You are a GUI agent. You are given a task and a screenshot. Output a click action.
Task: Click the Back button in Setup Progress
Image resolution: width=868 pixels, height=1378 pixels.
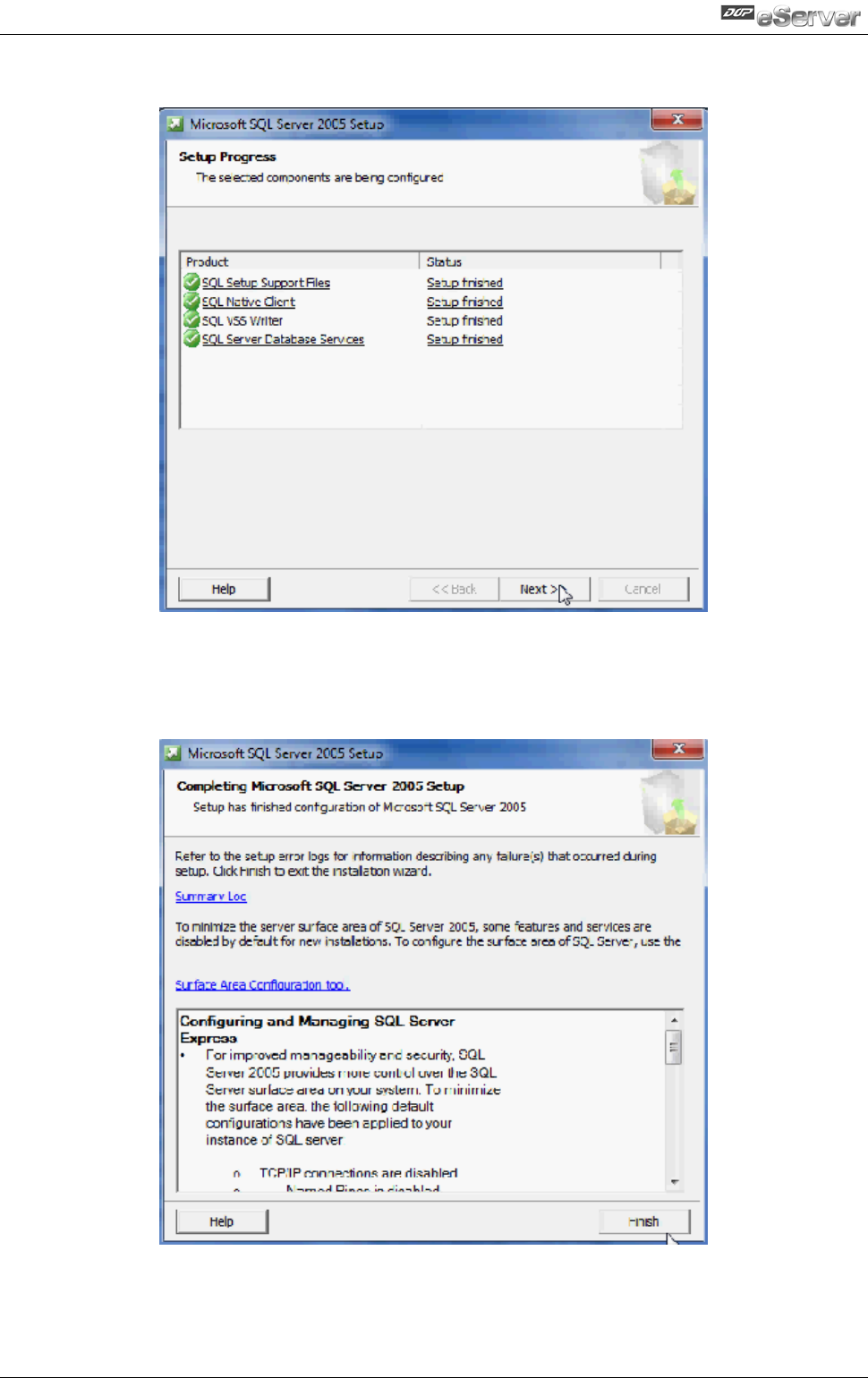click(454, 589)
